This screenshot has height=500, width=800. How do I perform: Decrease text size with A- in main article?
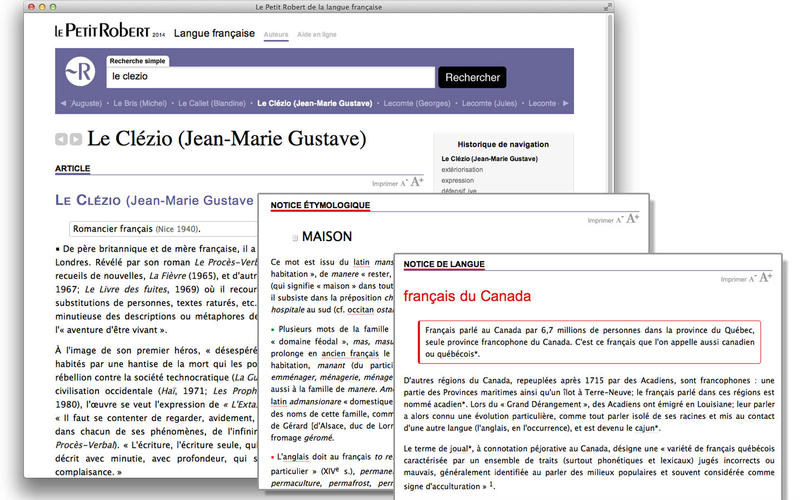404,183
